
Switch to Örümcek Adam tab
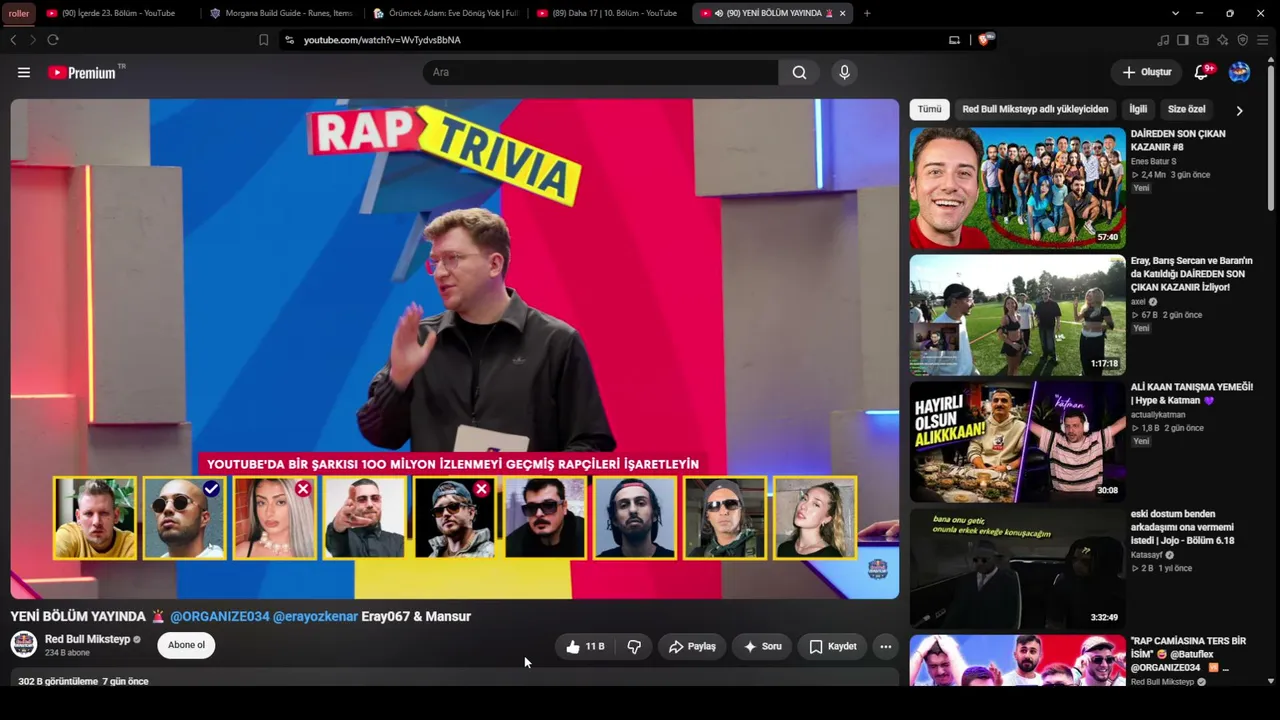coord(445,13)
